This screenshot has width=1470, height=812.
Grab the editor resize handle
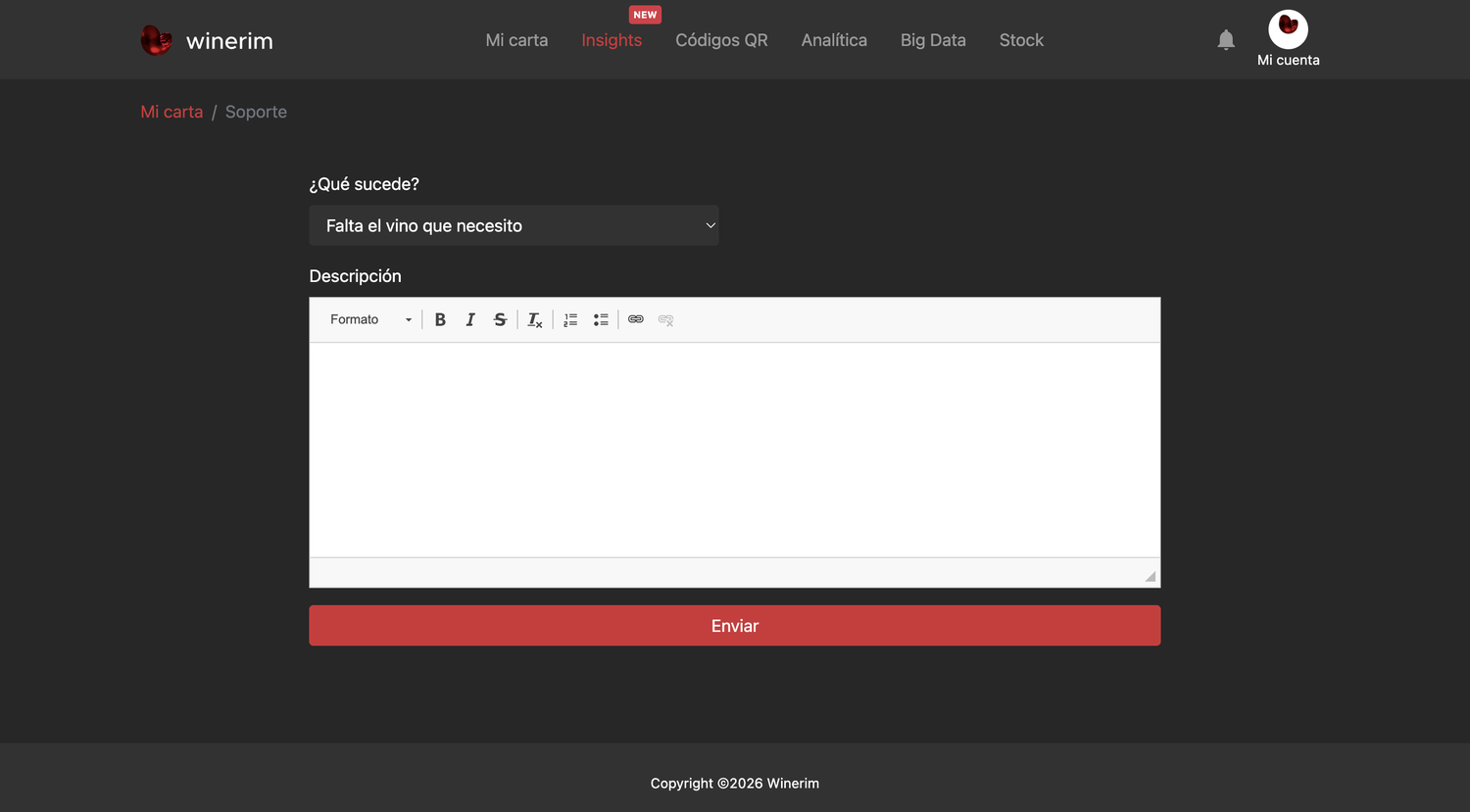[1151, 576]
